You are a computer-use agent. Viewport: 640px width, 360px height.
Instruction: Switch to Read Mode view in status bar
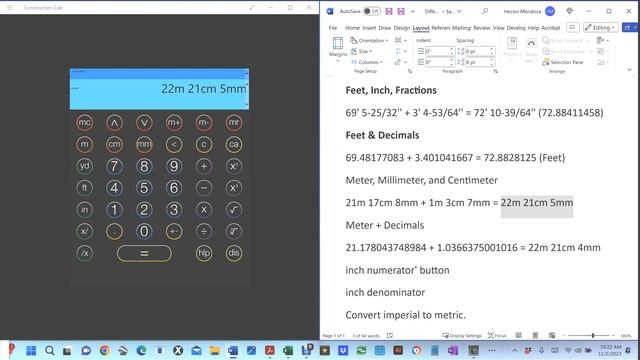[x=518, y=336]
